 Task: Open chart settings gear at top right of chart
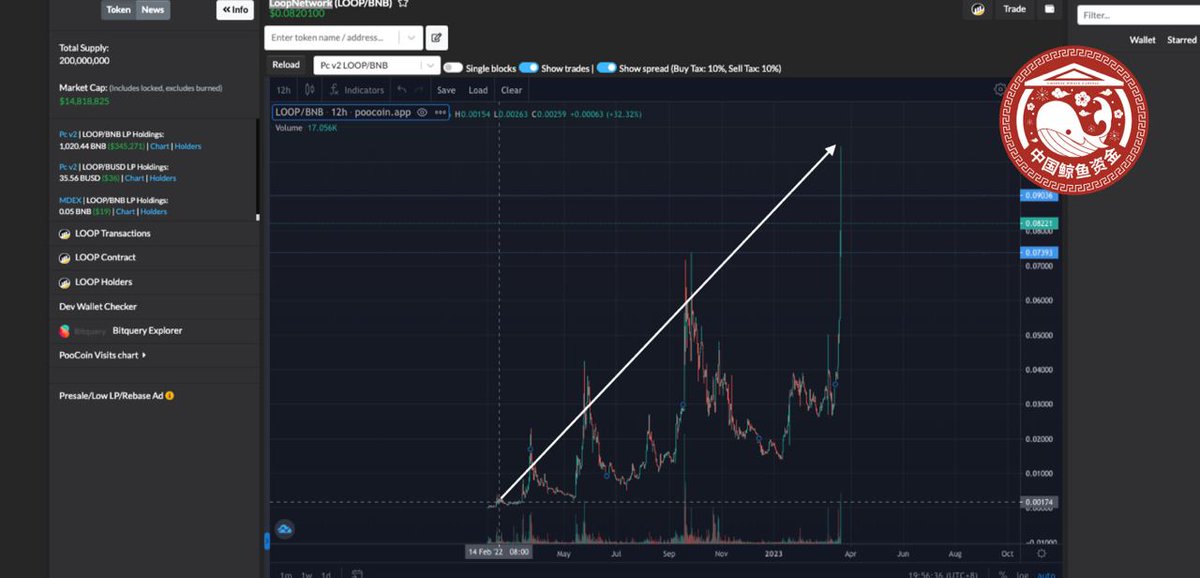(x=999, y=89)
